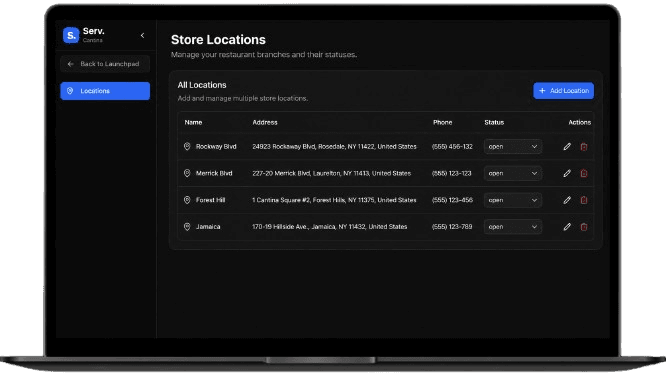The height and width of the screenshot is (375, 666).
Task: Edit the Forest Hill location
Action: pyautogui.click(x=567, y=200)
